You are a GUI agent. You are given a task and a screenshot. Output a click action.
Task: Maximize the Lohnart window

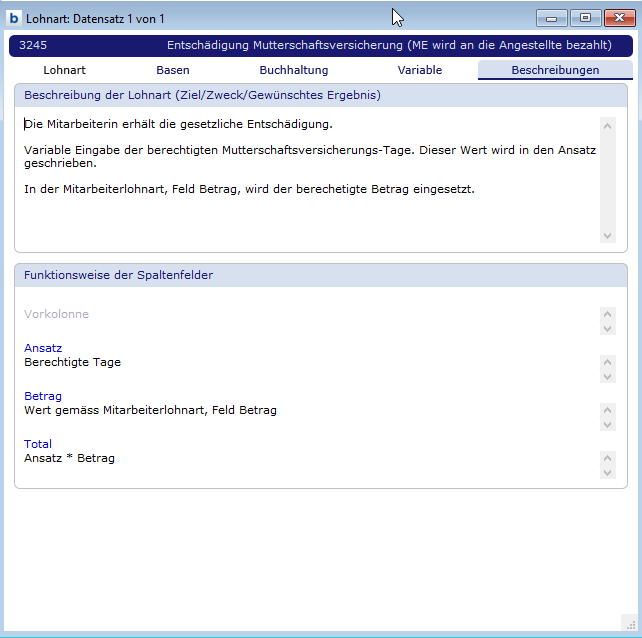584,18
